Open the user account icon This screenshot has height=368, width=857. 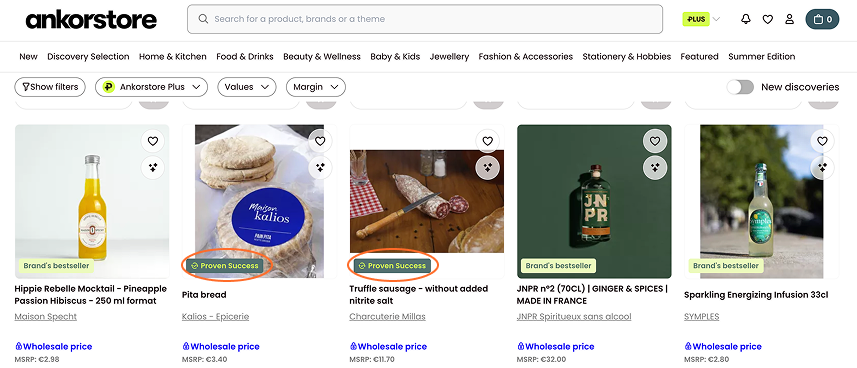[789, 19]
